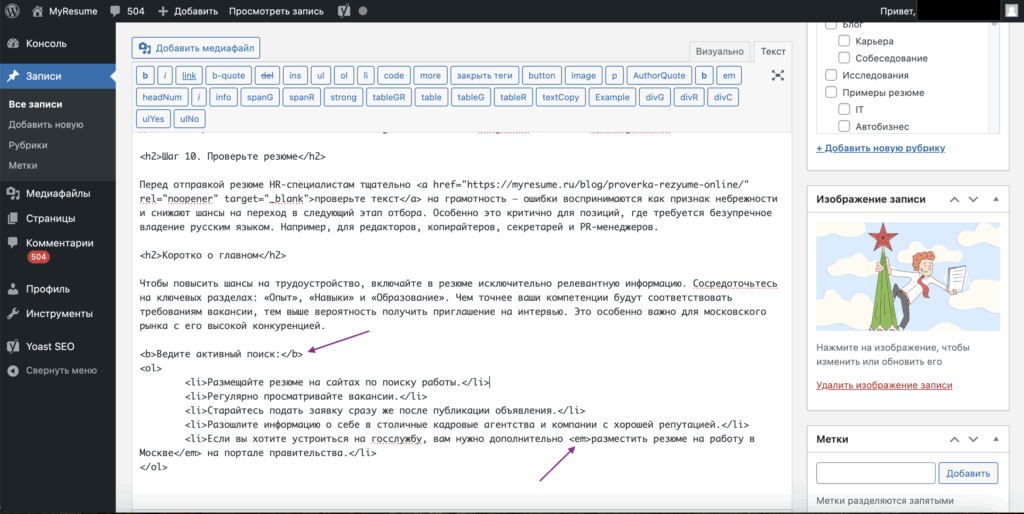Insert li quicktag
Viewport: 1024px width, 514px height.
click(x=366, y=76)
